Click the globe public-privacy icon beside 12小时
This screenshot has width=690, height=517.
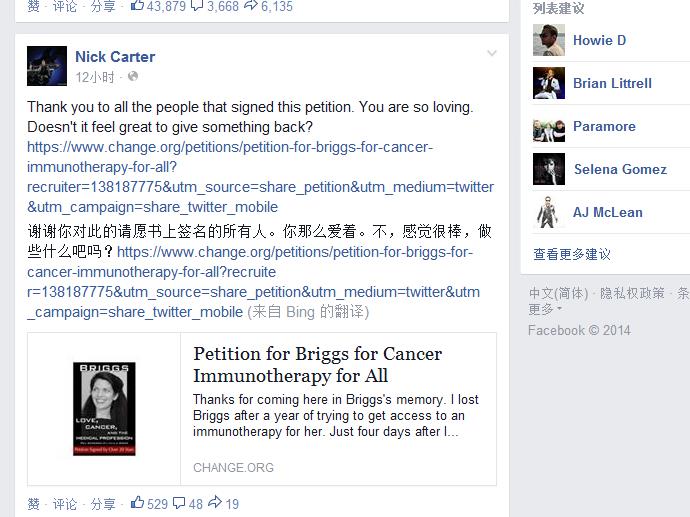pyautogui.click(x=133, y=77)
